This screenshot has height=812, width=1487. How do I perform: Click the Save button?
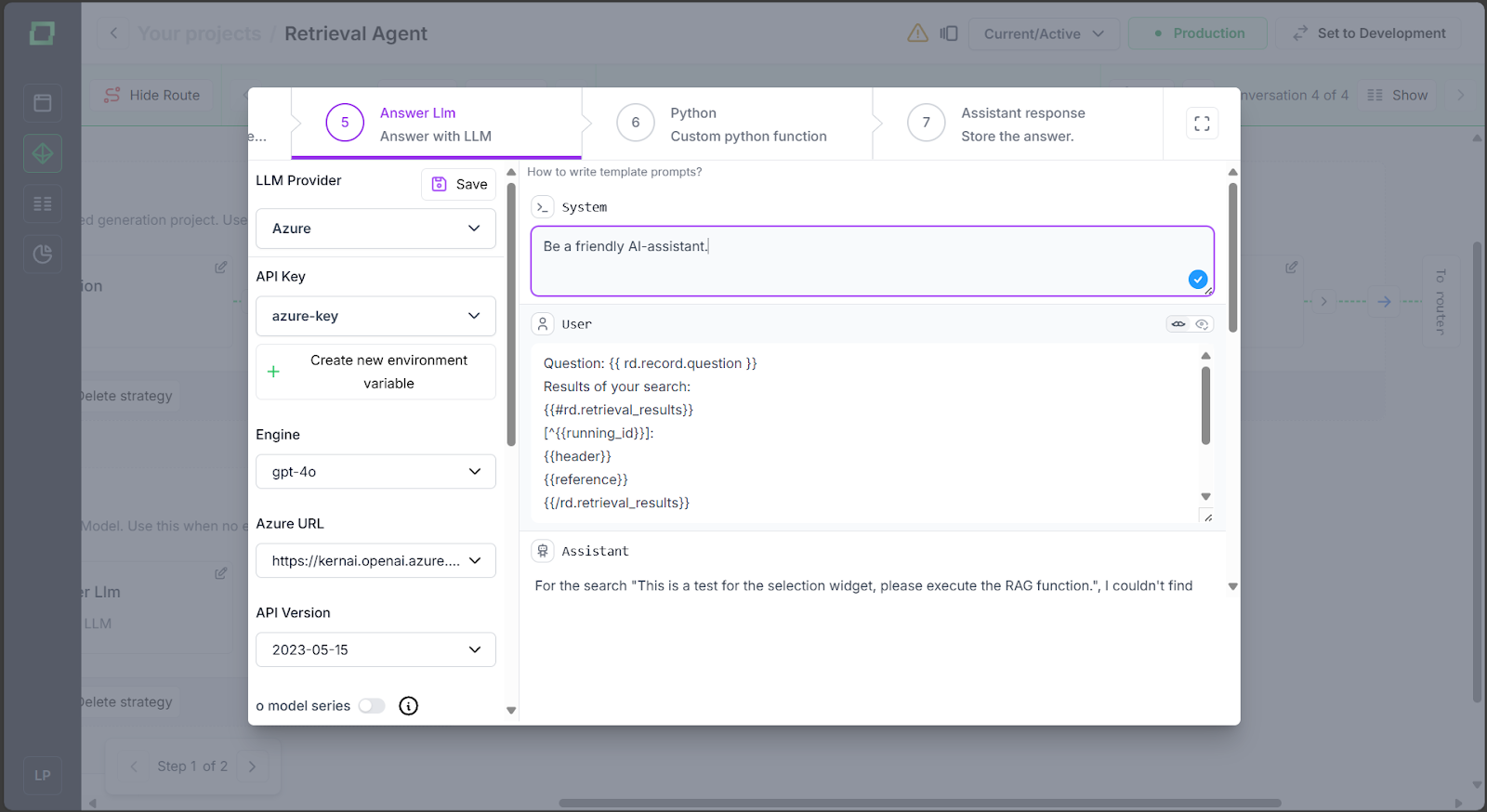[459, 184]
